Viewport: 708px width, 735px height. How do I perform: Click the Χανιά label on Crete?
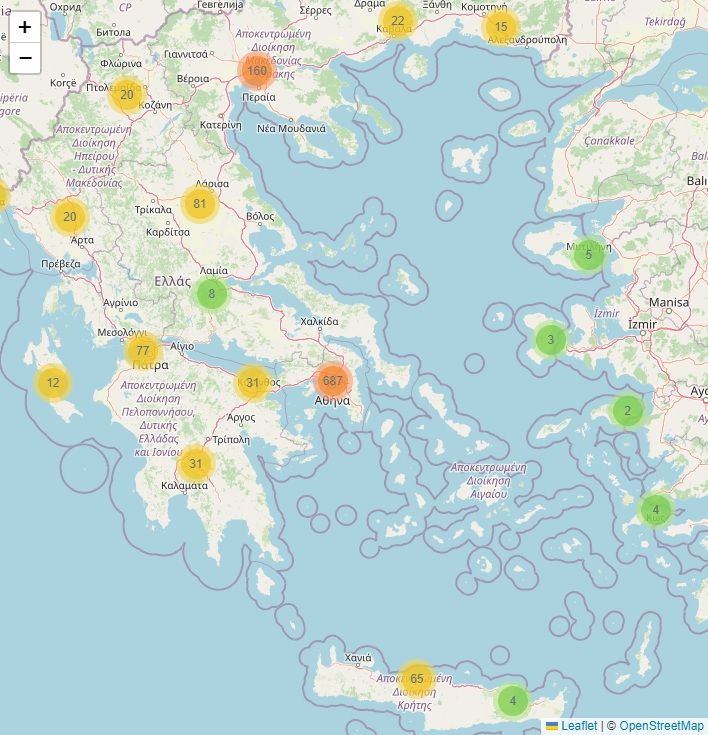tap(358, 658)
